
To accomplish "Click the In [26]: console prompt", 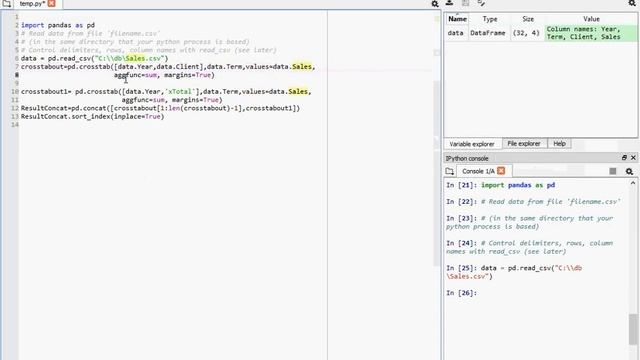I will pos(462,293).
